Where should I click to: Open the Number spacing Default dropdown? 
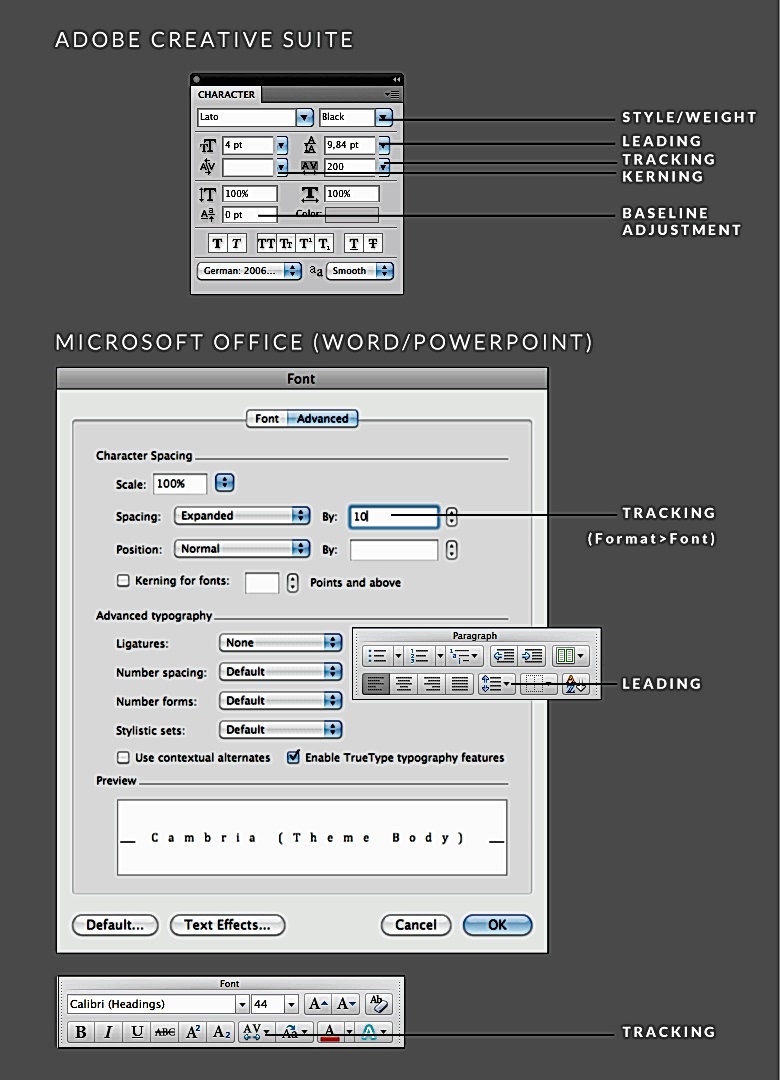[280, 672]
